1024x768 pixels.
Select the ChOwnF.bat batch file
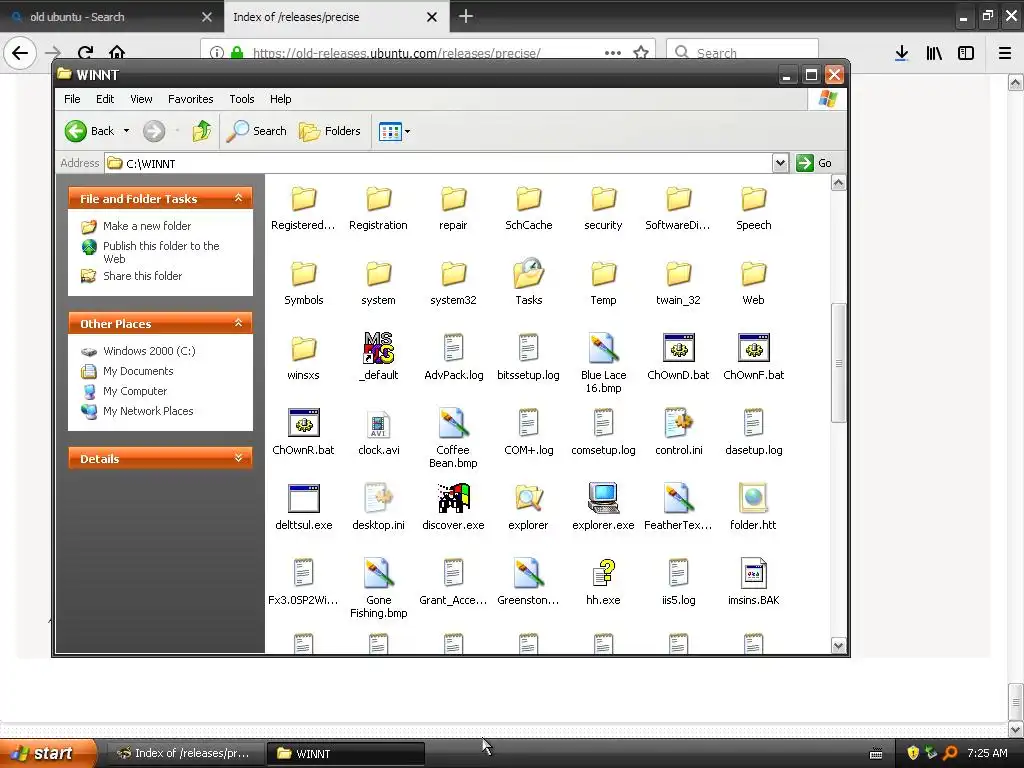[754, 357]
